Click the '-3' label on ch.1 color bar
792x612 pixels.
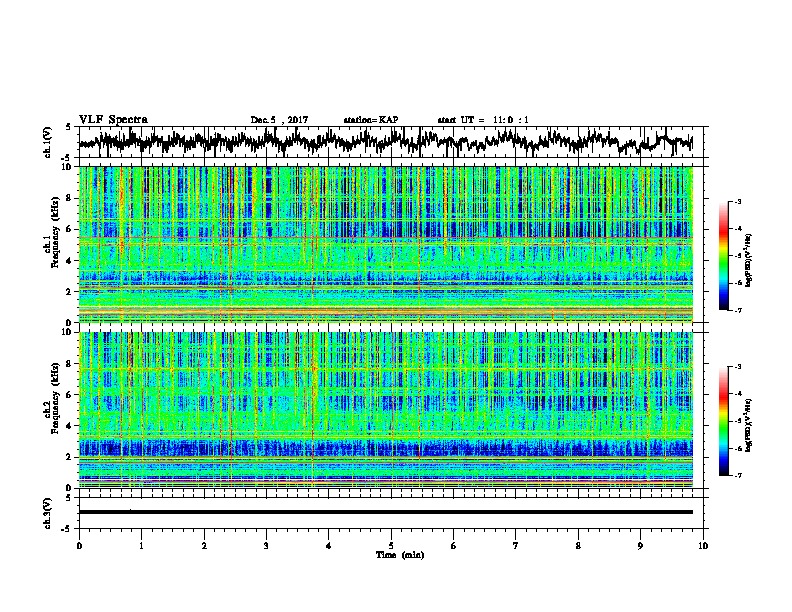(737, 202)
